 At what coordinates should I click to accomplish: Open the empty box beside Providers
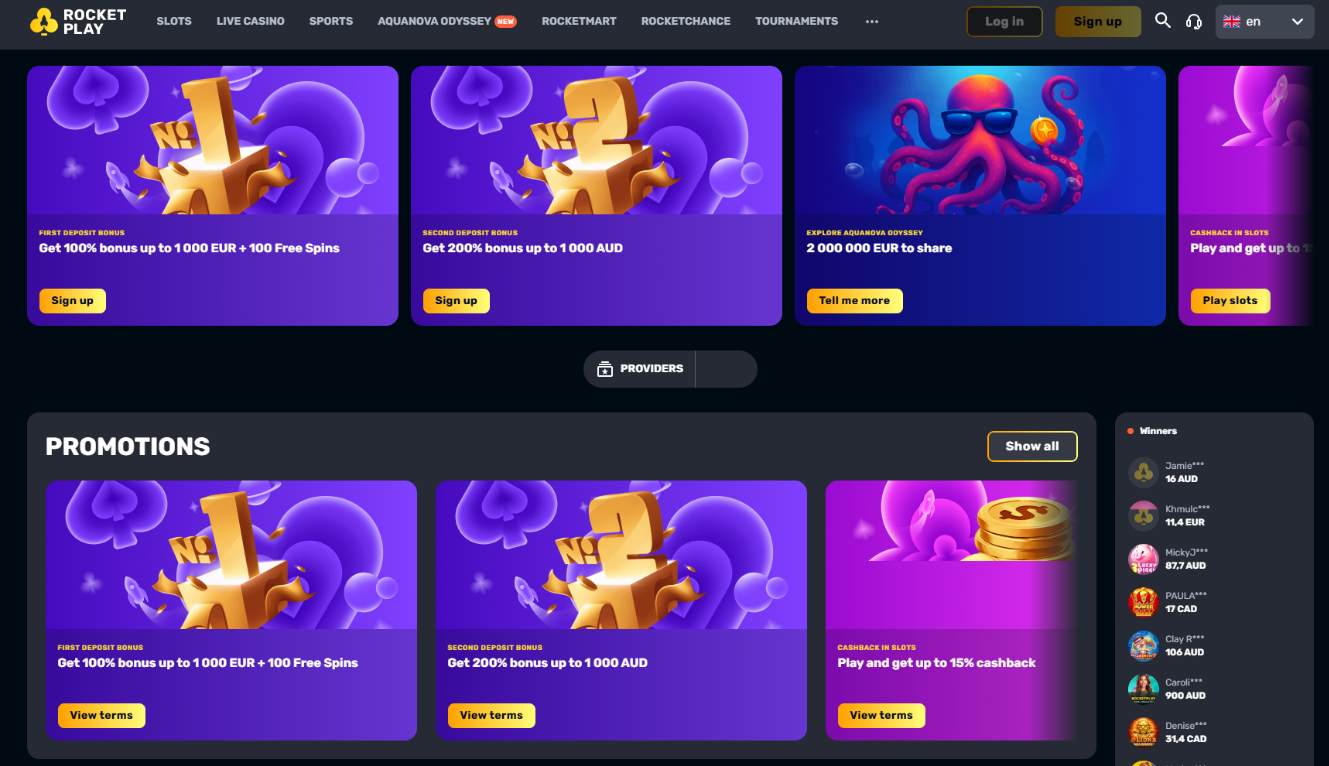pos(727,369)
